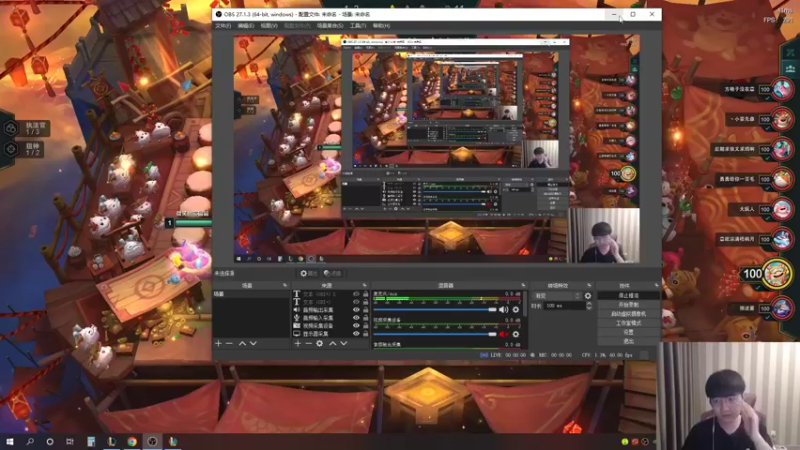The height and width of the screenshot is (450, 800).
Task: Open the Windows Start menu
Action: [10, 441]
